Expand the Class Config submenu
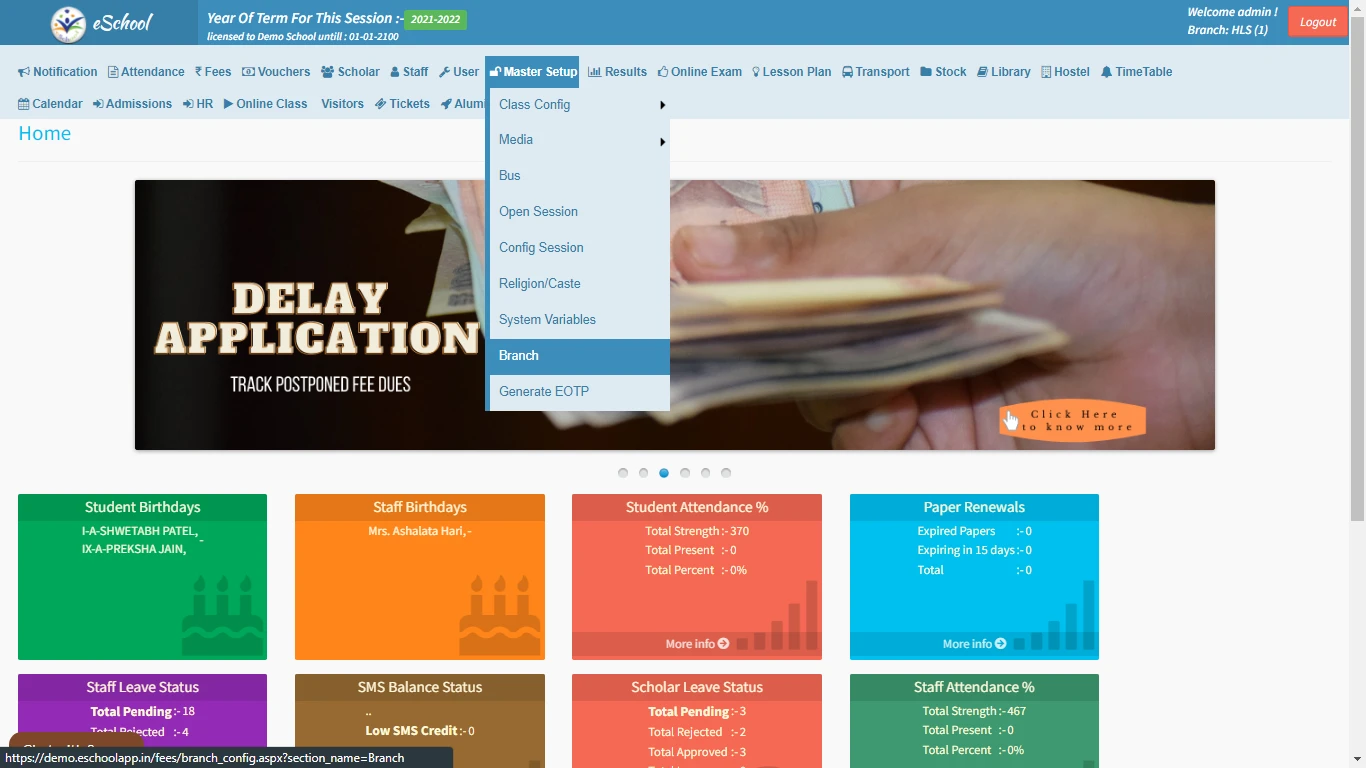The image size is (1366, 768). (578, 105)
